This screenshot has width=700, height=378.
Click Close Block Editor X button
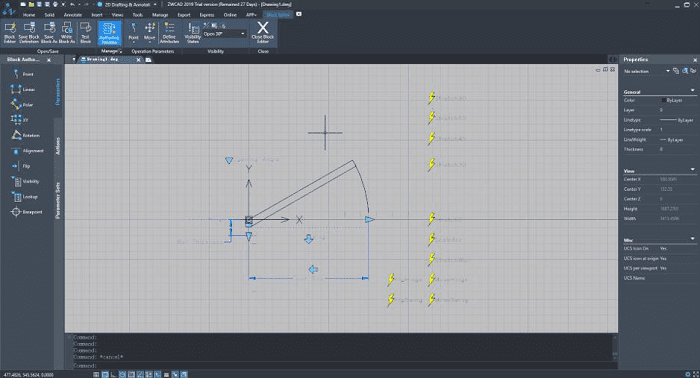click(x=262, y=33)
